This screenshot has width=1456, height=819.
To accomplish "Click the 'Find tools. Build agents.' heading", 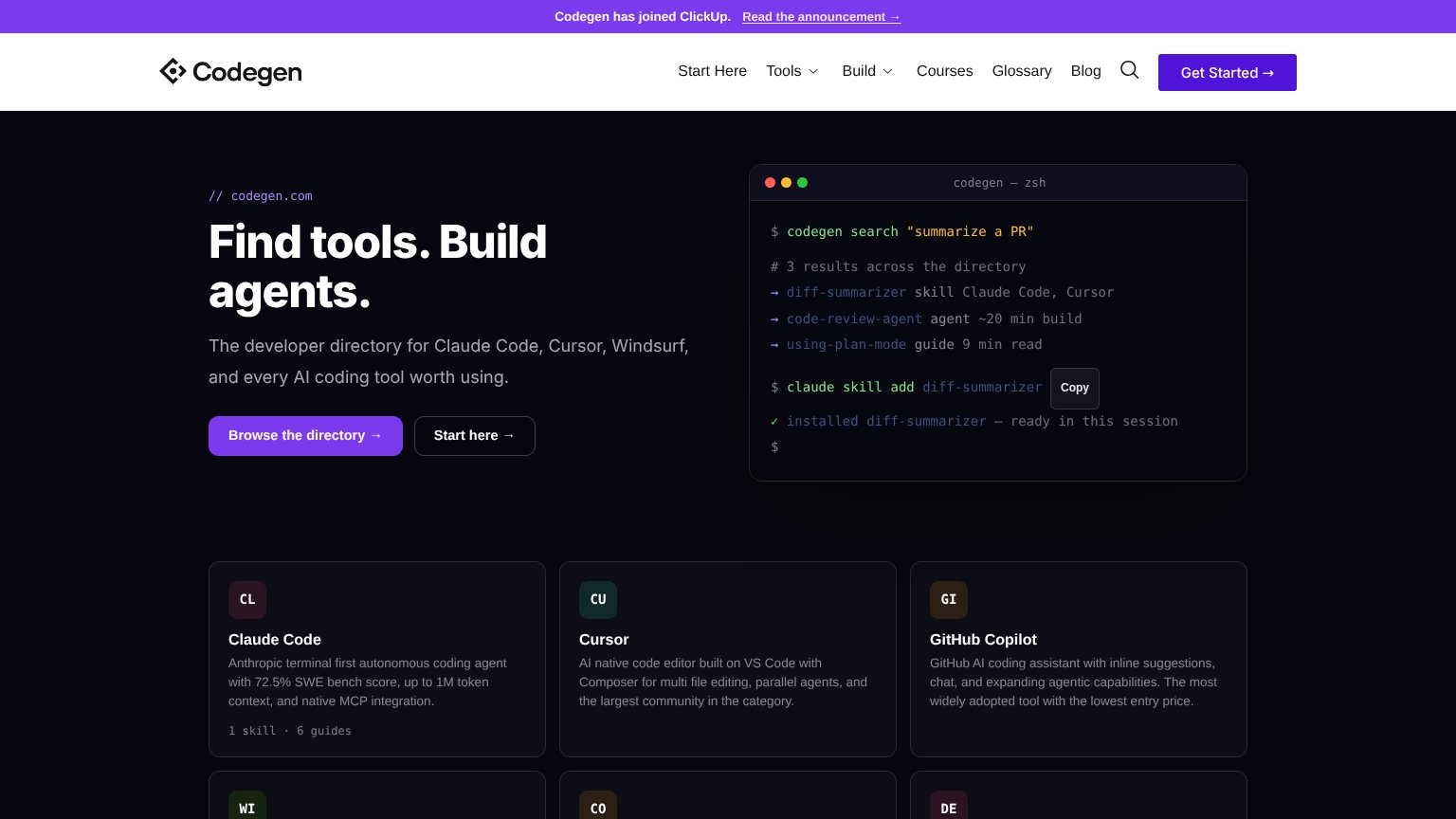I will [x=377, y=266].
